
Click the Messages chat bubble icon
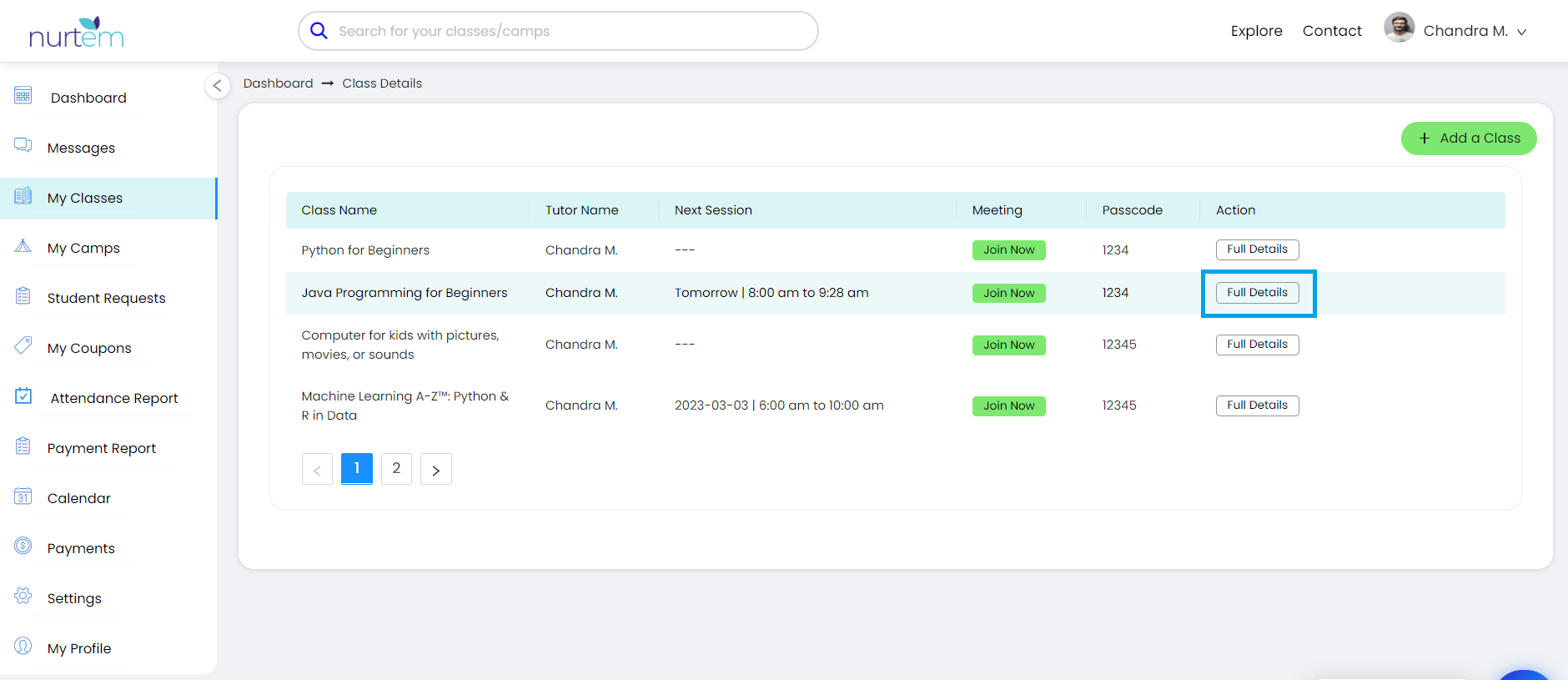click(23, 146)
